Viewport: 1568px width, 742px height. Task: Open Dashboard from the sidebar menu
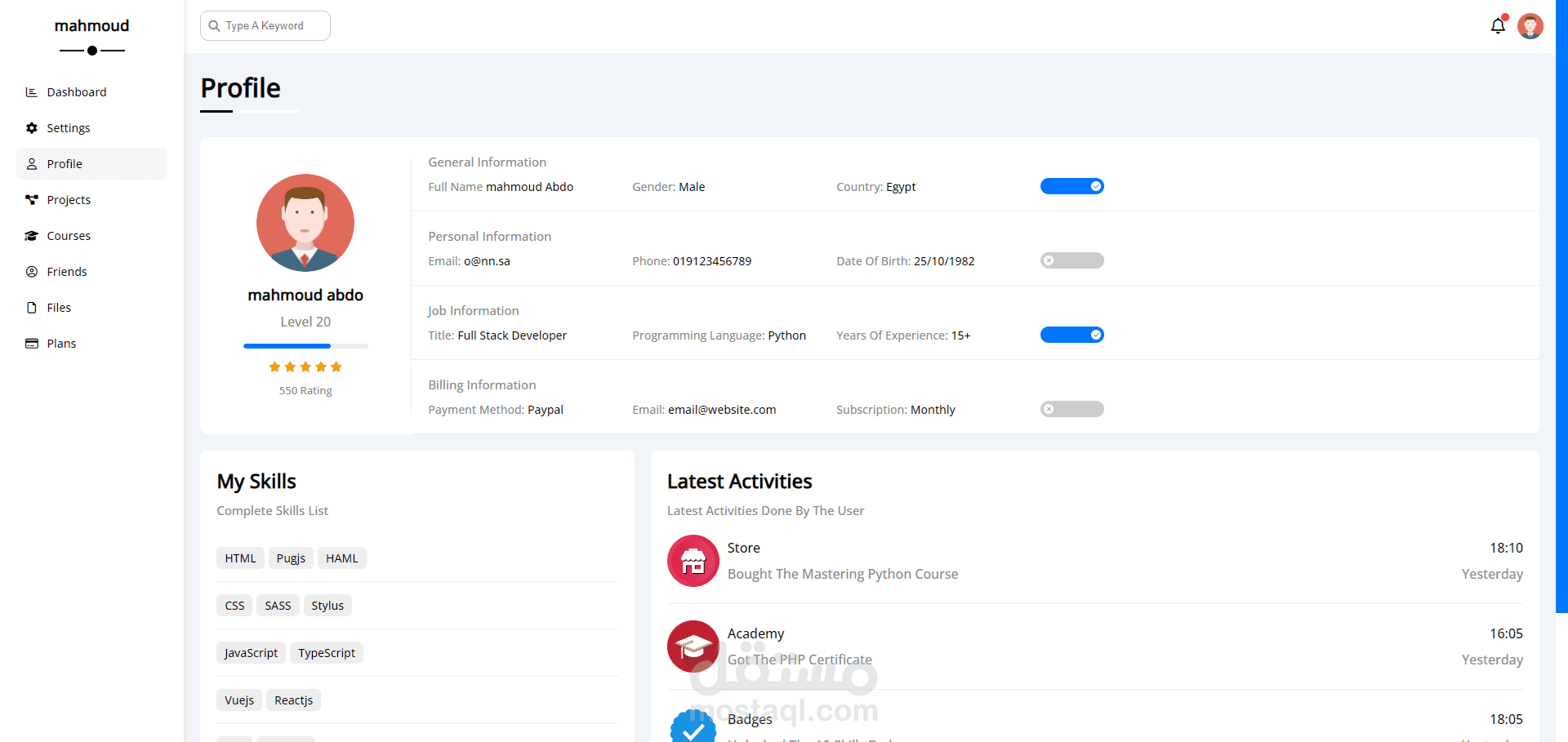tap(91, 92)
